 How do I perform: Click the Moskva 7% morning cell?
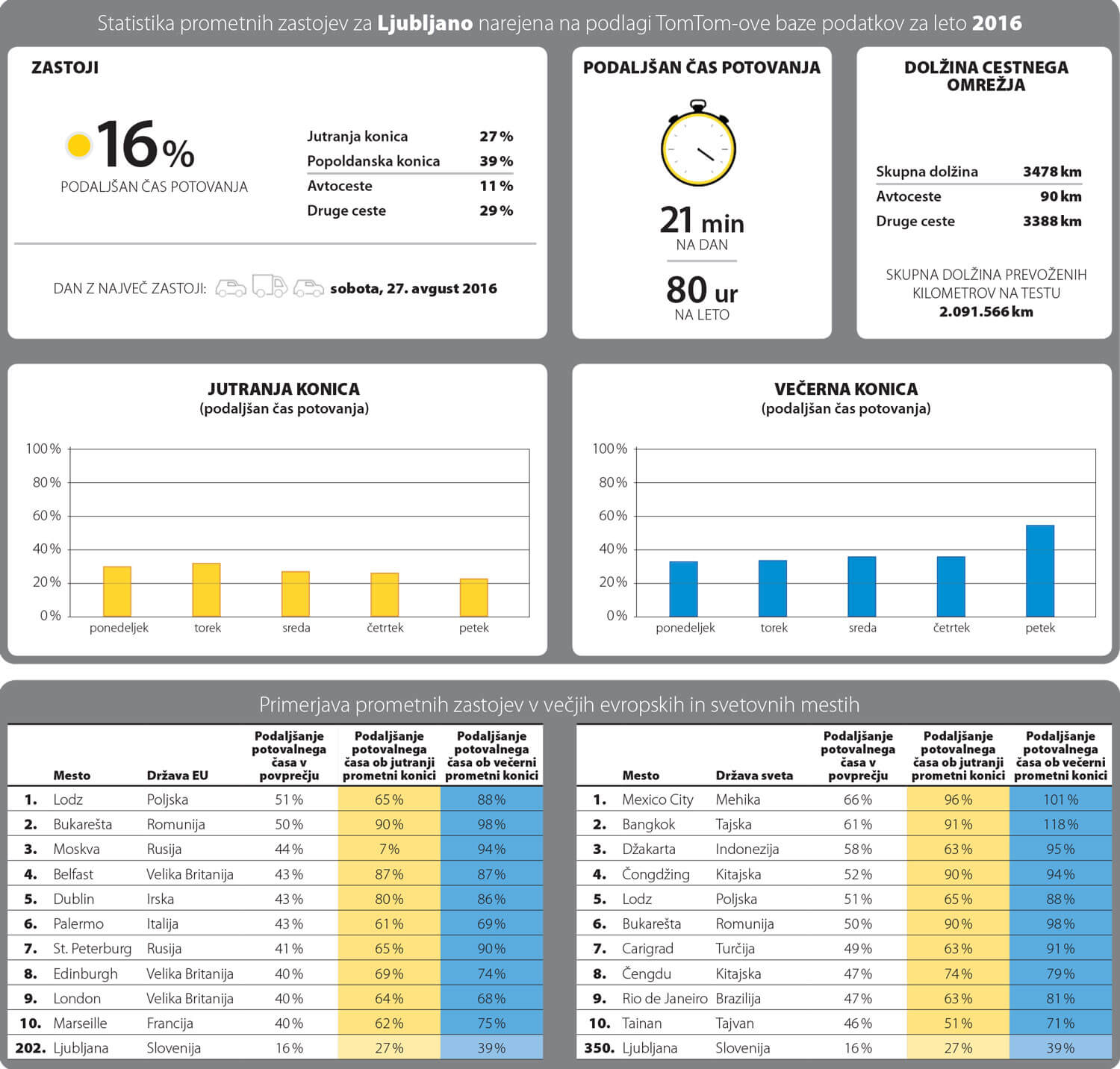[x=389, y=849]
